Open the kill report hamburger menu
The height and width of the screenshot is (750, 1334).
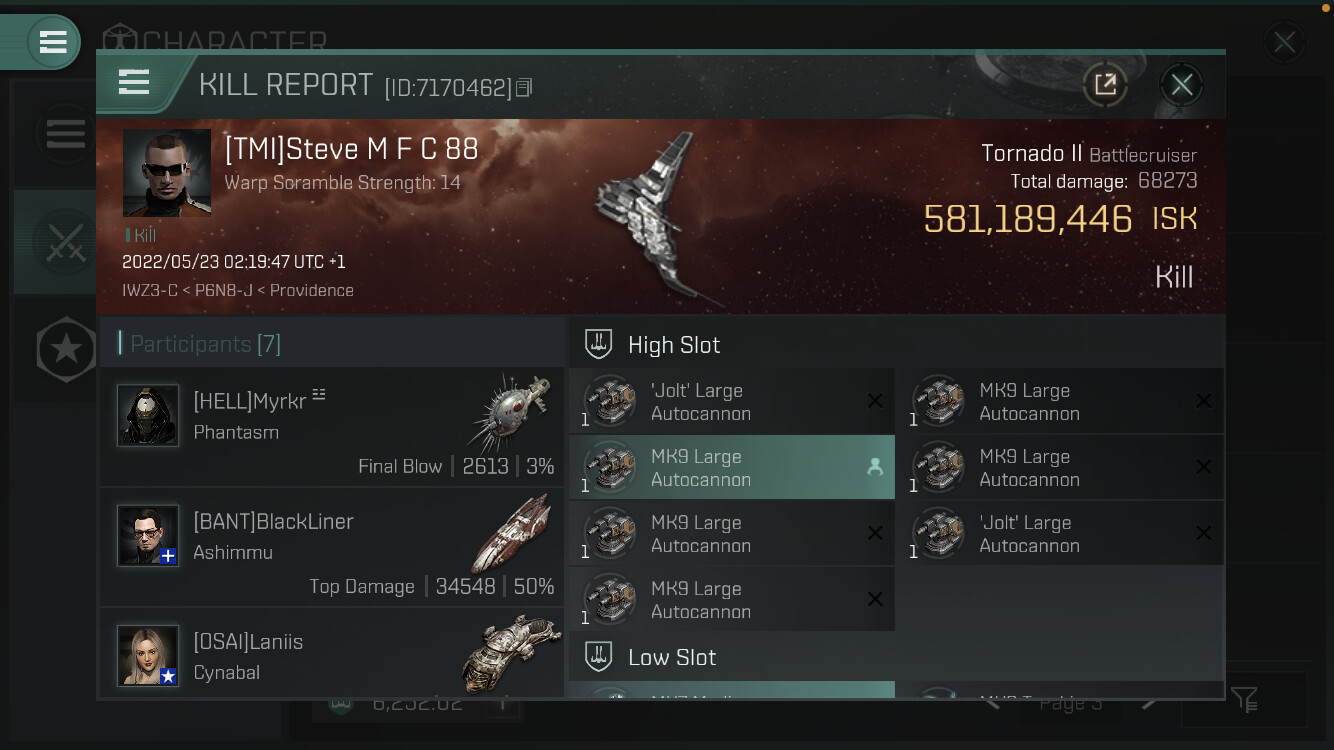(x=134, y=82)
